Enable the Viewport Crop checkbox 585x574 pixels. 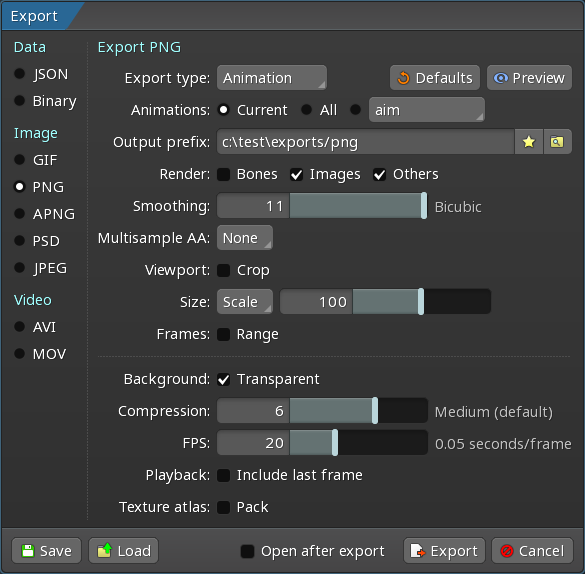point(224,270)
